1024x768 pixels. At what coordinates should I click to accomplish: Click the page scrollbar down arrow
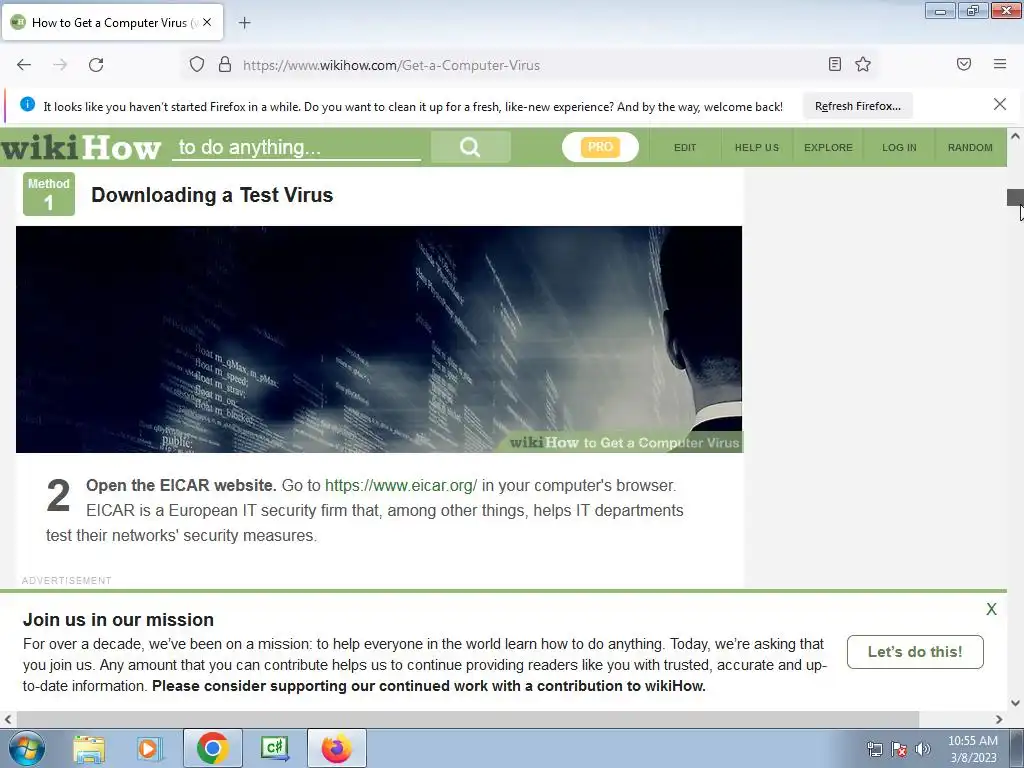(x=1015, y=703)
